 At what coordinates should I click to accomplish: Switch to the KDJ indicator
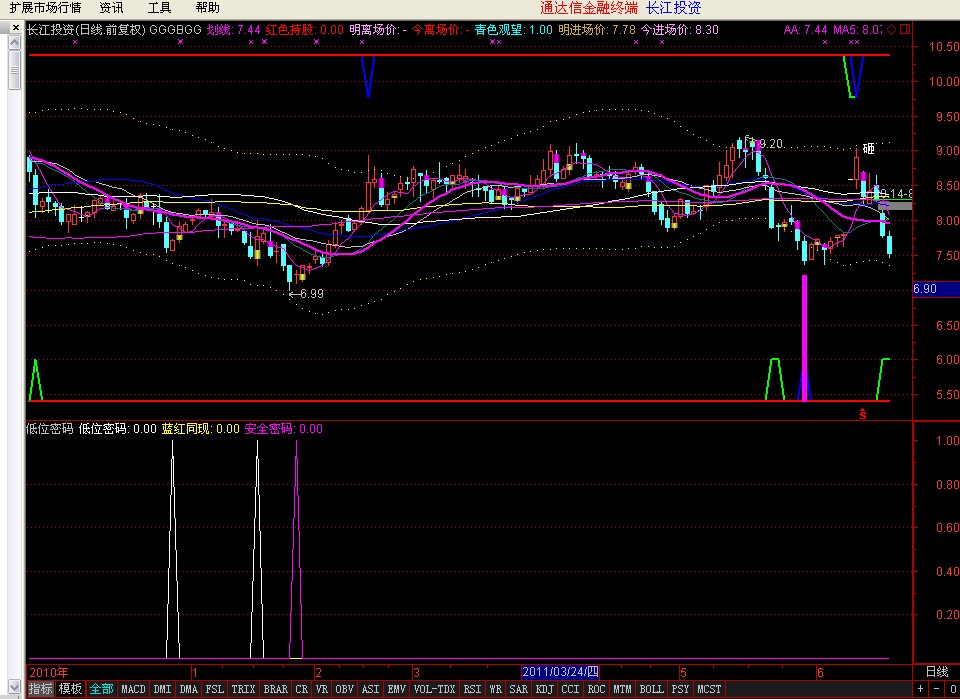tap(544, 689)
